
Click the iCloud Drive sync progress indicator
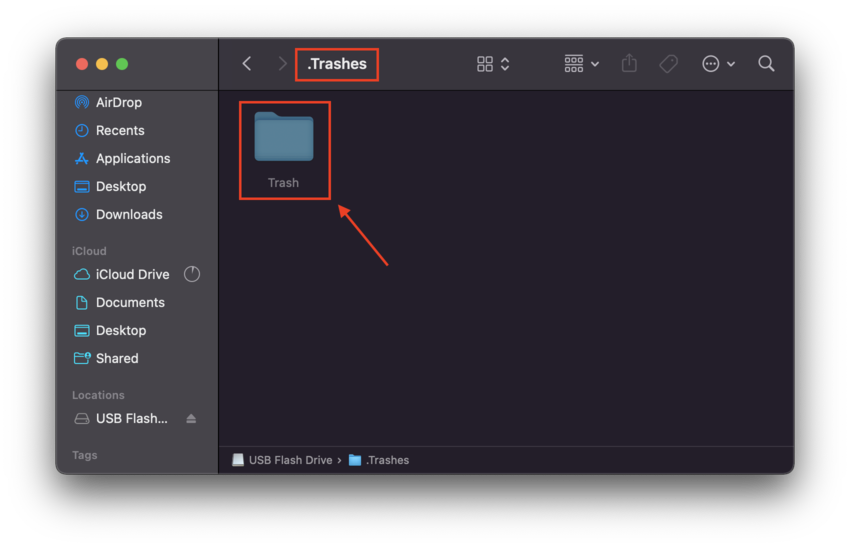[192, 274]
